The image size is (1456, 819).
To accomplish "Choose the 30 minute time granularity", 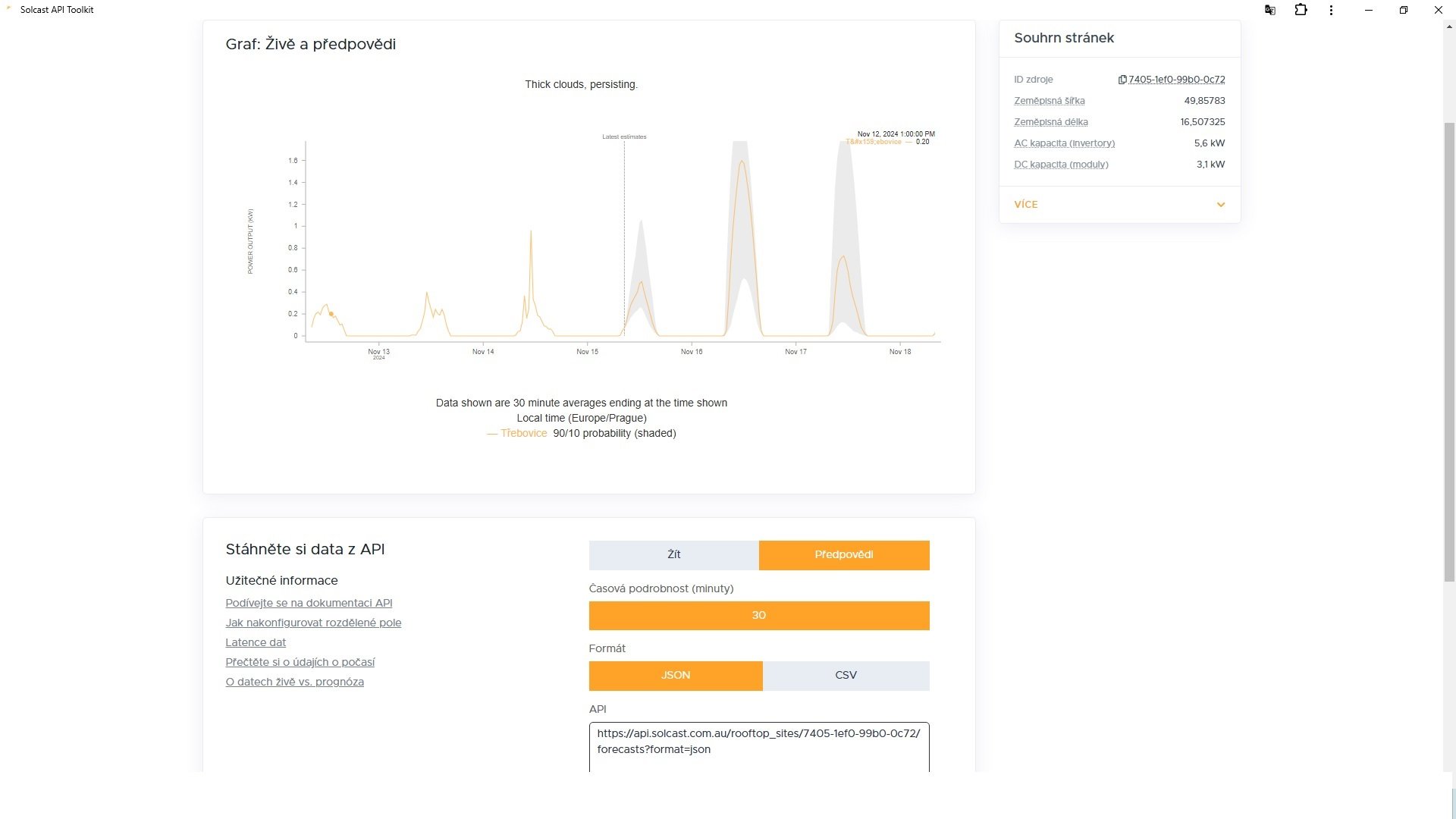I will 758,615.
